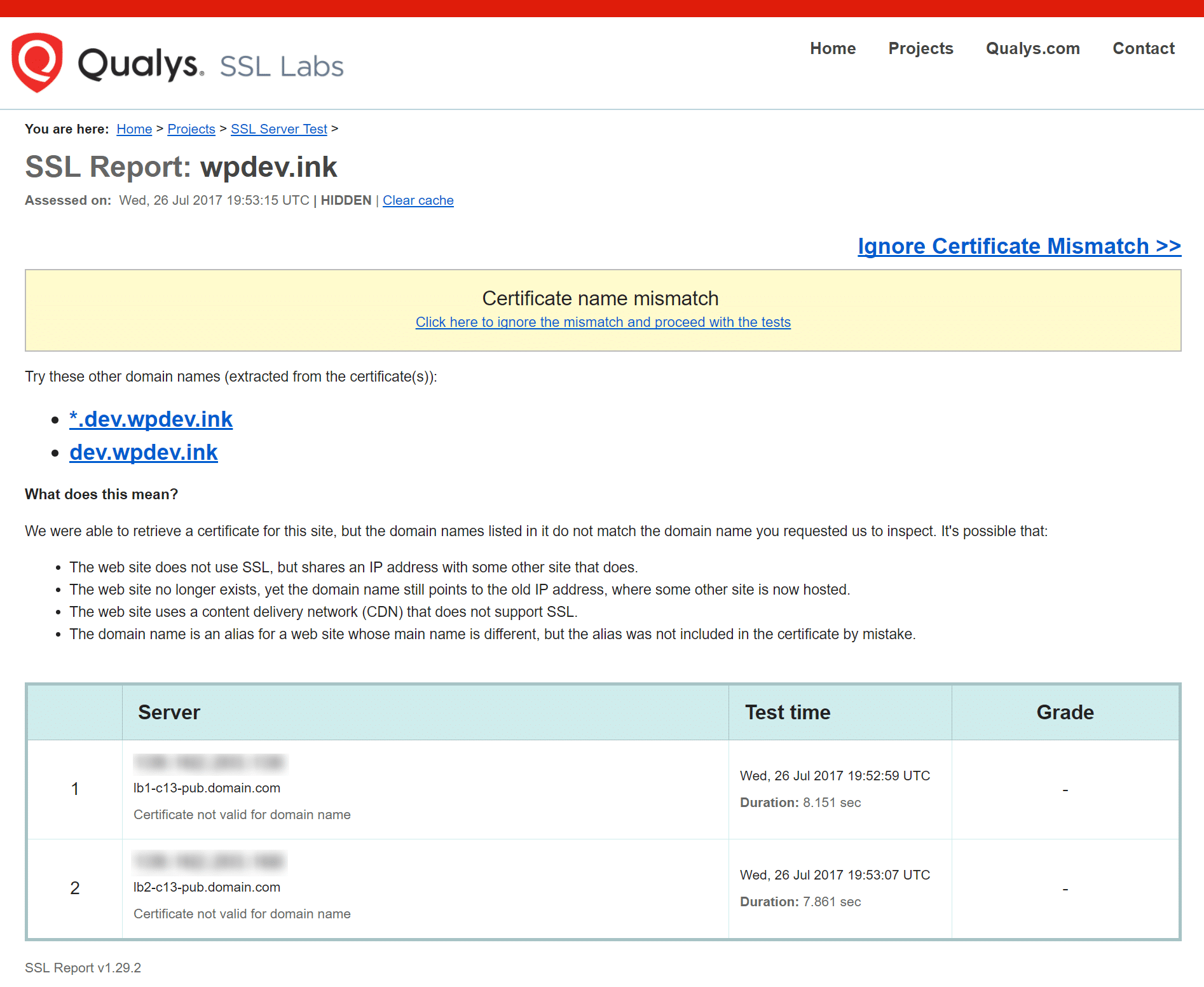Open SSL Server Test from the breadcrumbs

tap(278, 129)
